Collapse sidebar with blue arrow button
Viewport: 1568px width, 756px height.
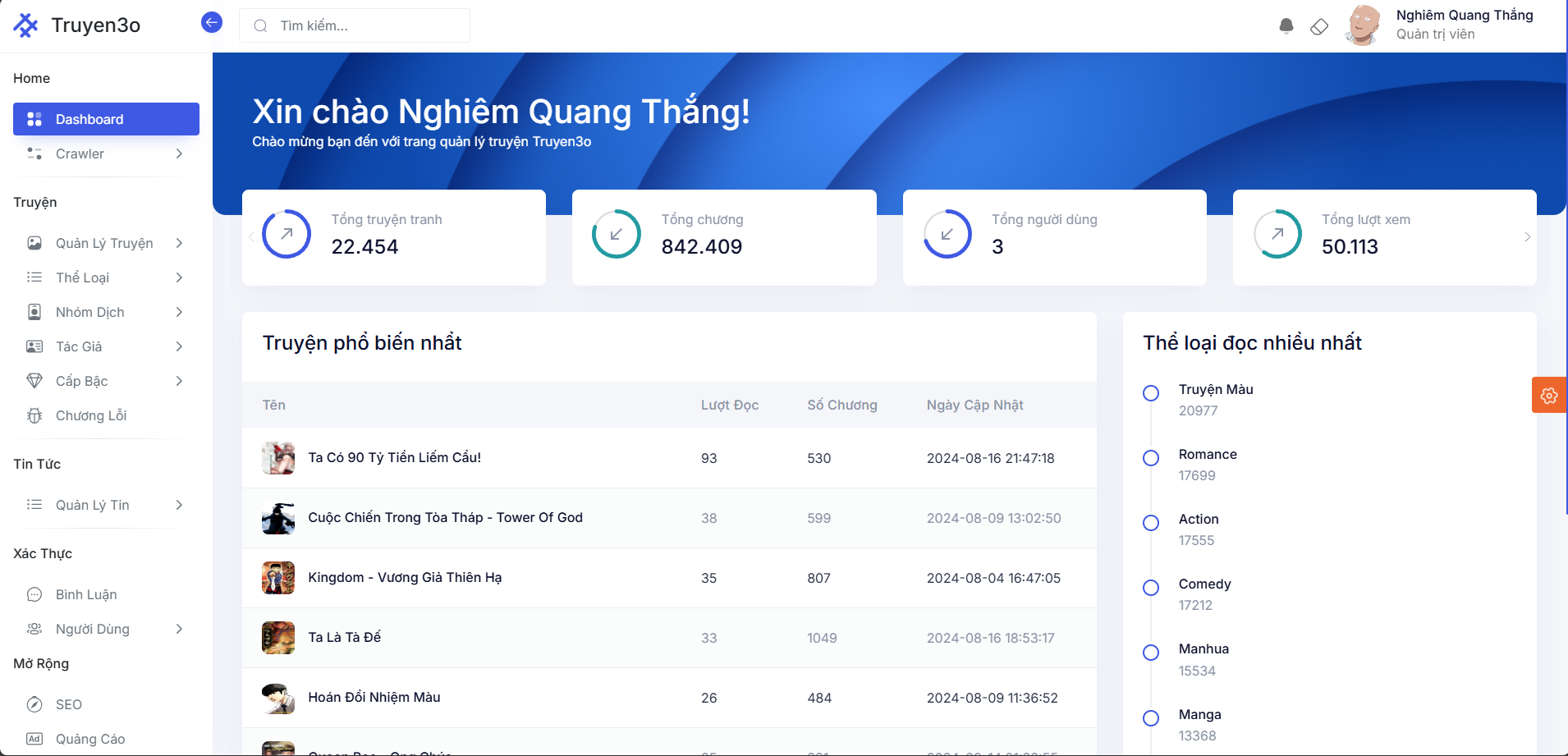tap(212, 23)
